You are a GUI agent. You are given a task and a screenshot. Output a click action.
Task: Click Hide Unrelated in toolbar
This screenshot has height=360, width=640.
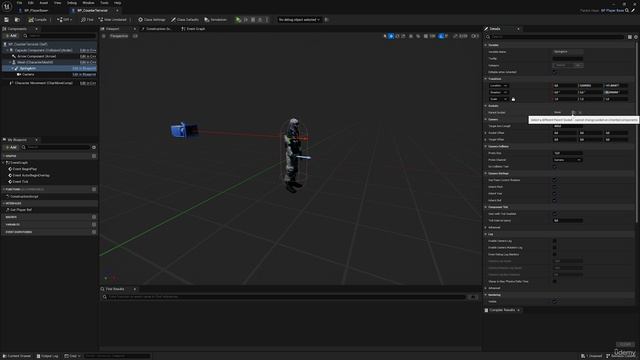[x=113, y=20]
